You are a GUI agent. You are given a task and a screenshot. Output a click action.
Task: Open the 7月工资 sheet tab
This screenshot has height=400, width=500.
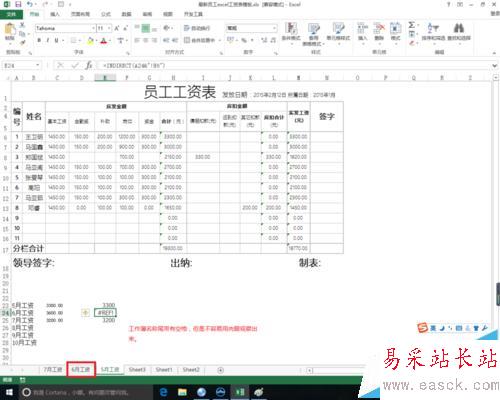(53, 370)
